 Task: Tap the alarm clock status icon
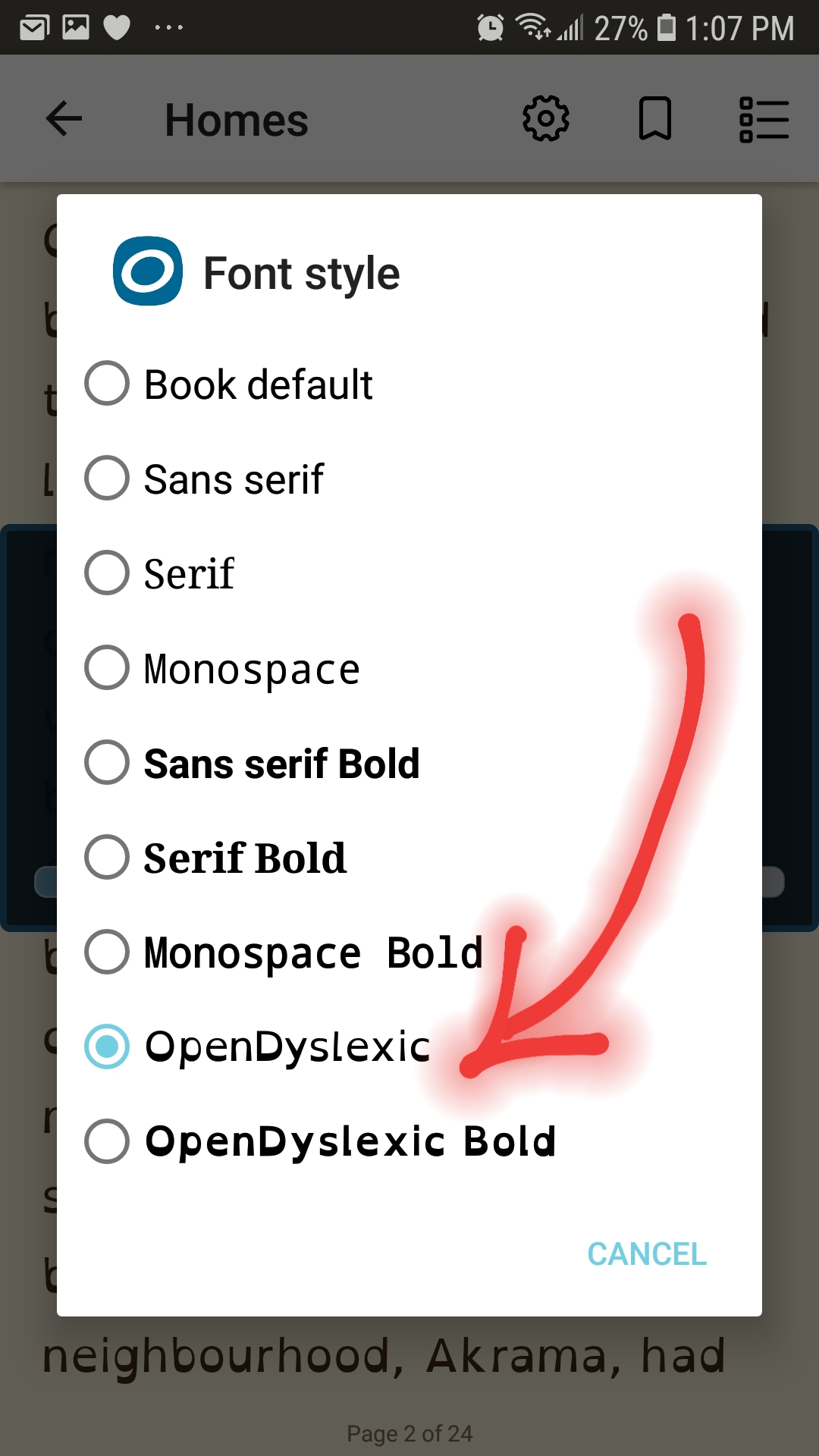pyautogui.click(x=490, y=28)
